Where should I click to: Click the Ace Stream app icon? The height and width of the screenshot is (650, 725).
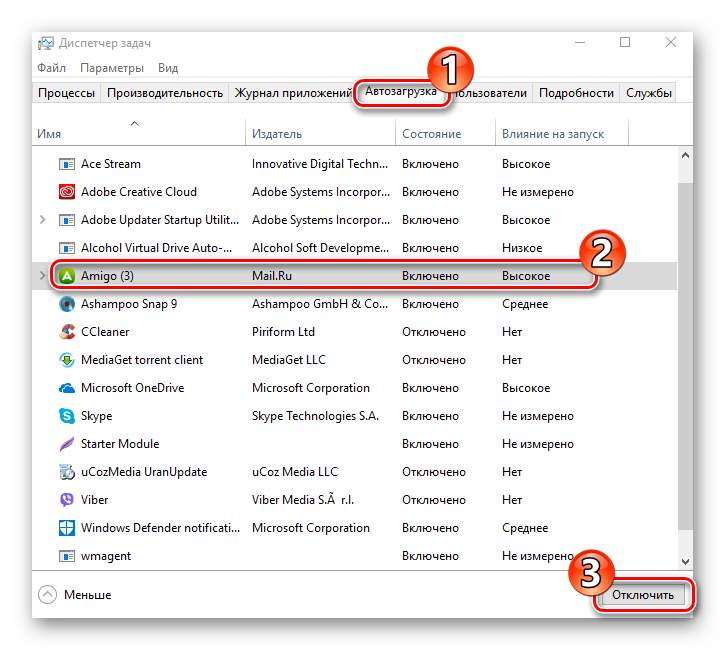click(x=67, y=164)
